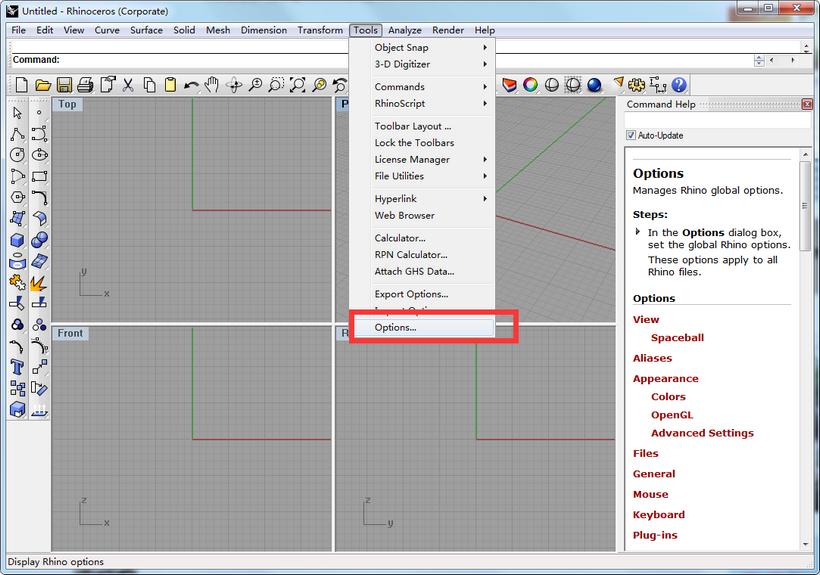
Task: Open the Transform menu
Action: tap(320, 30)
